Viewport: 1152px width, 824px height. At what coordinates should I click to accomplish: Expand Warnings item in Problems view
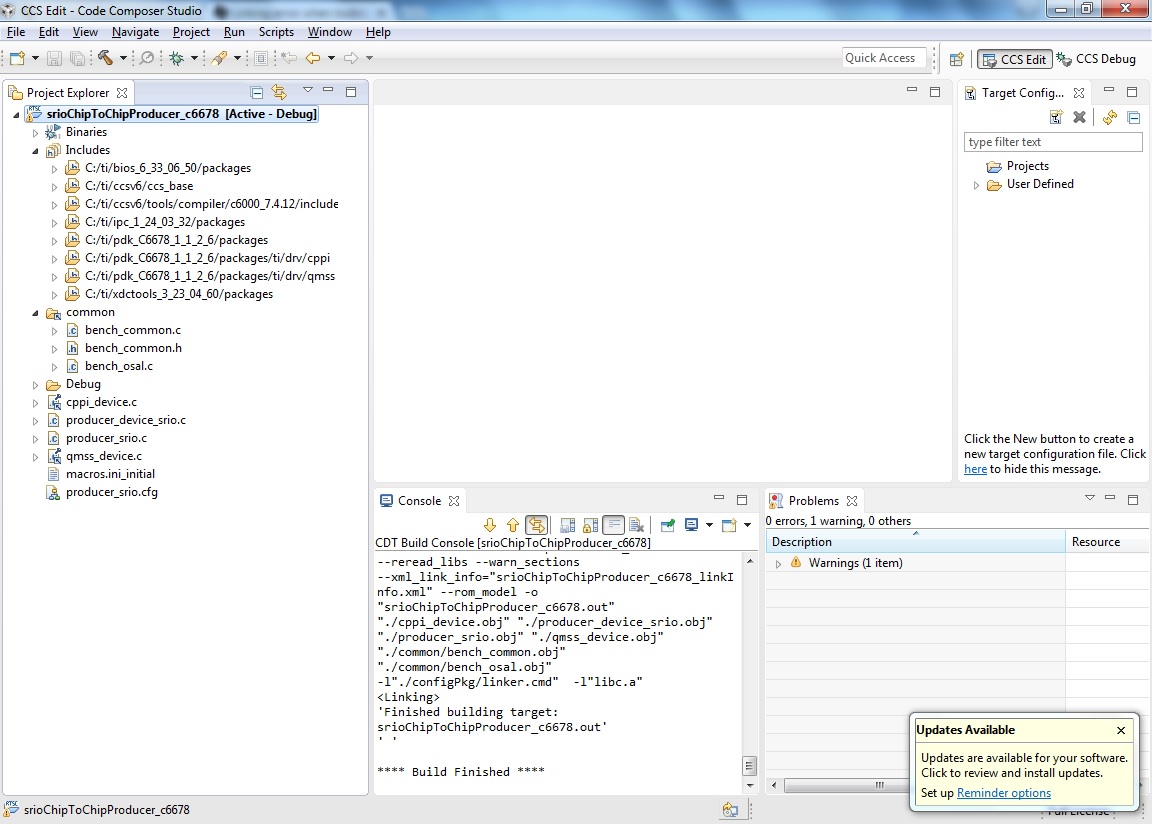(780, 562)
